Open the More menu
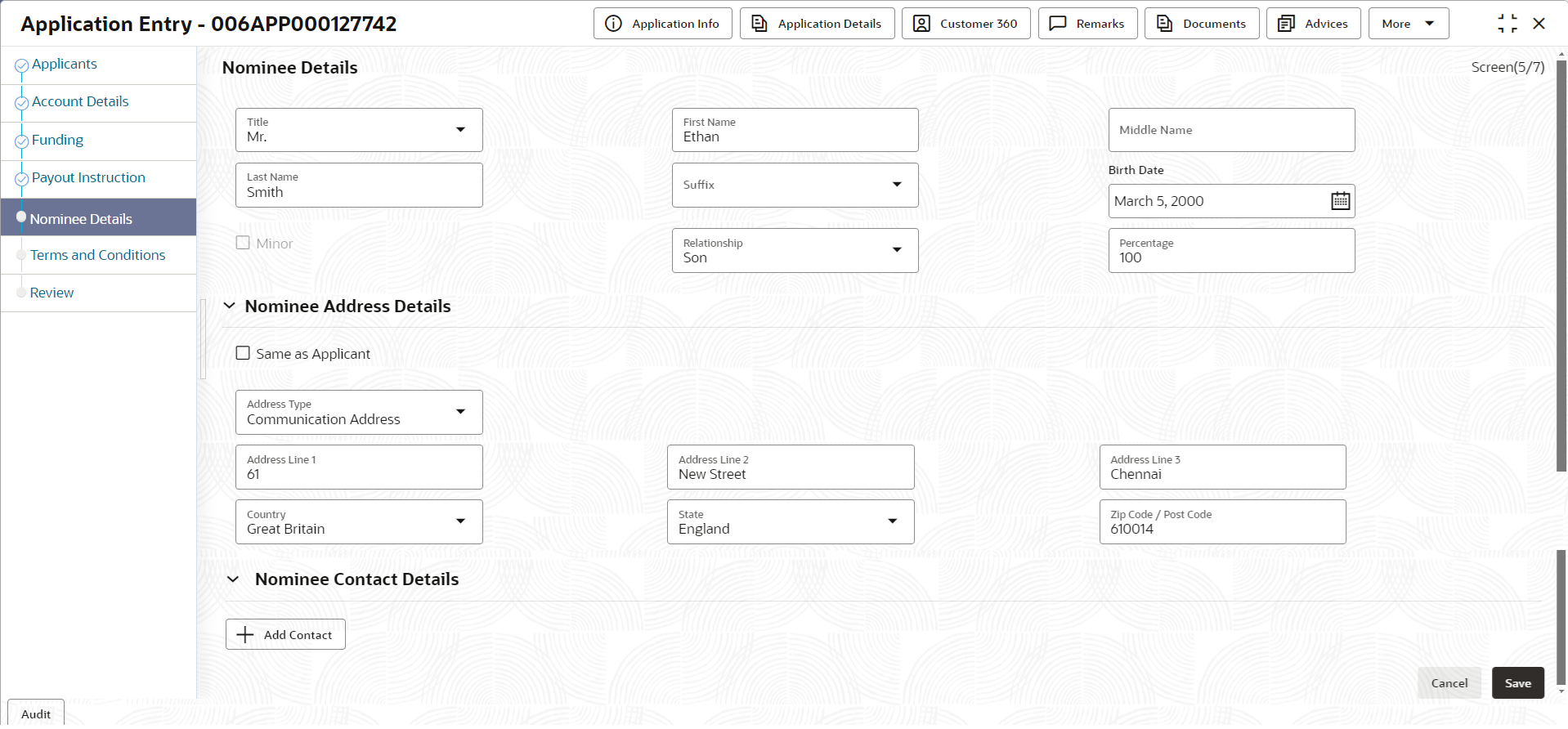1568x729 pixels. click(1409, 24)
